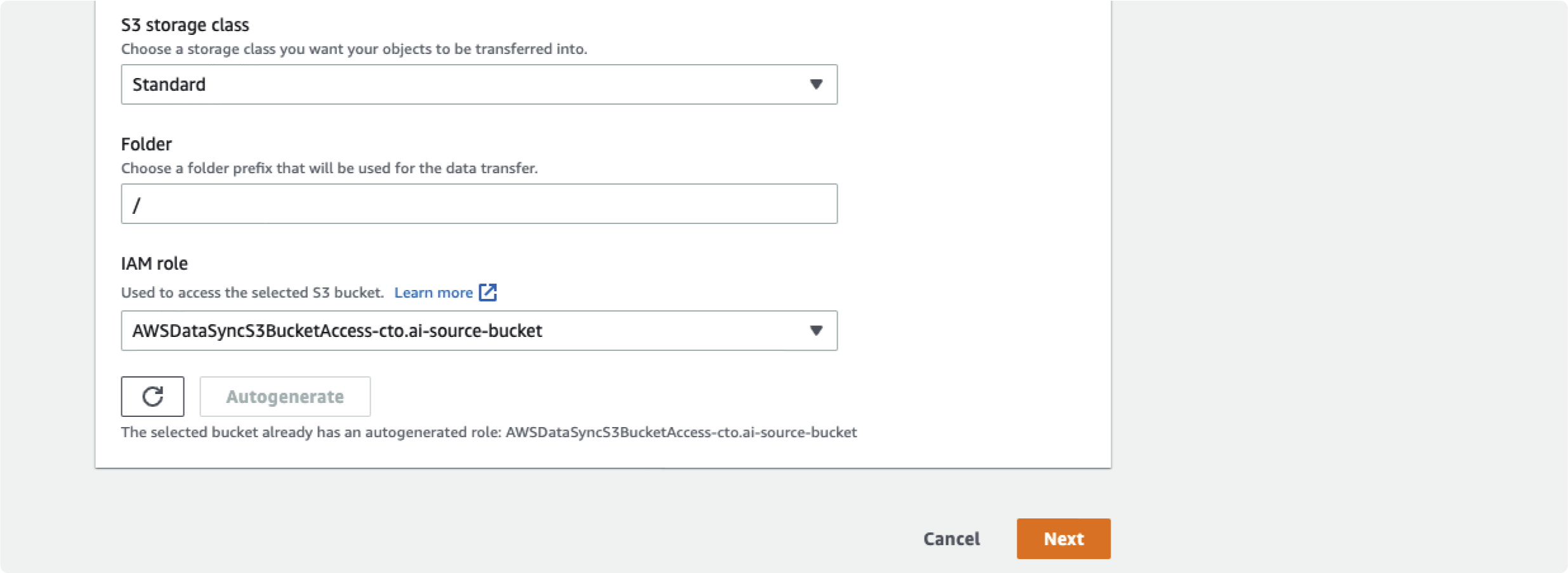Image resolution: width=1568 pixels, height=573 pixels.
Task: Click 'Choose a storage class' description text
Action: [x=354, y=49]
